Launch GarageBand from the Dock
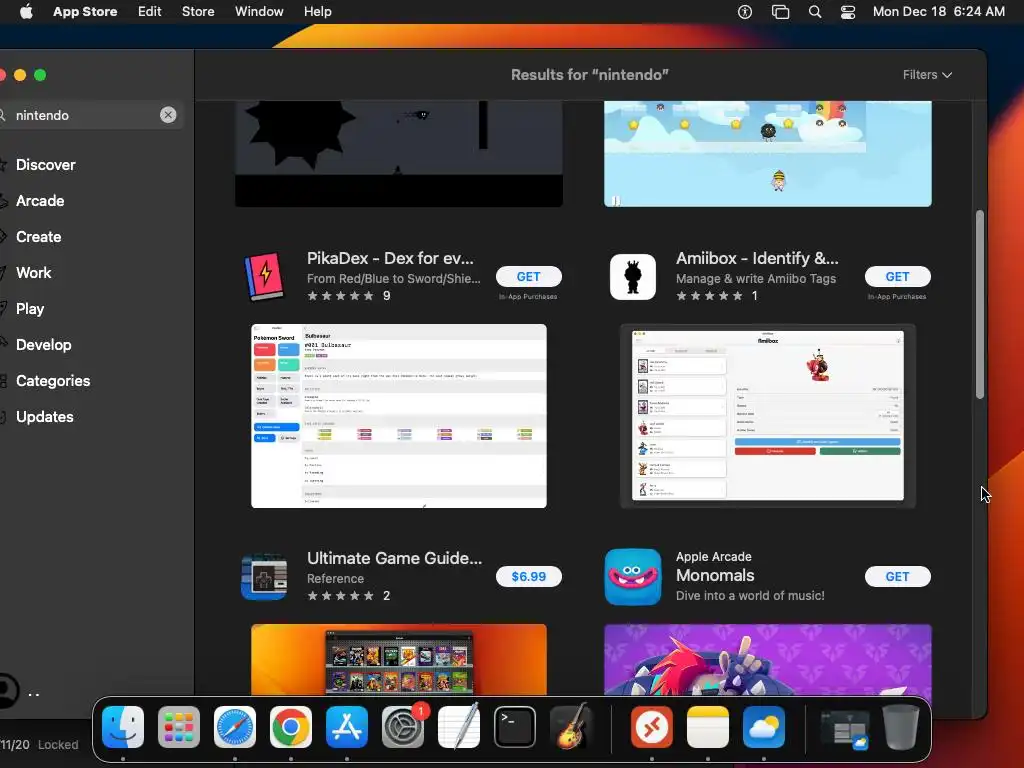Viewport: 1024px width, 768px height. coord(571,727)
